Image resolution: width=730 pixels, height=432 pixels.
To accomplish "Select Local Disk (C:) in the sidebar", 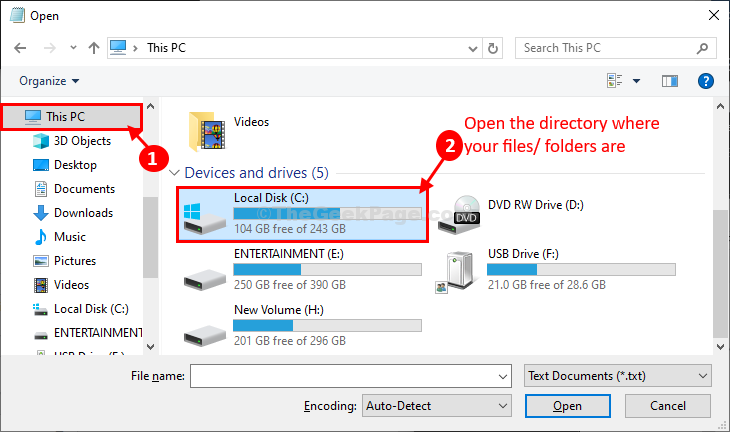I will pos(91,309).
